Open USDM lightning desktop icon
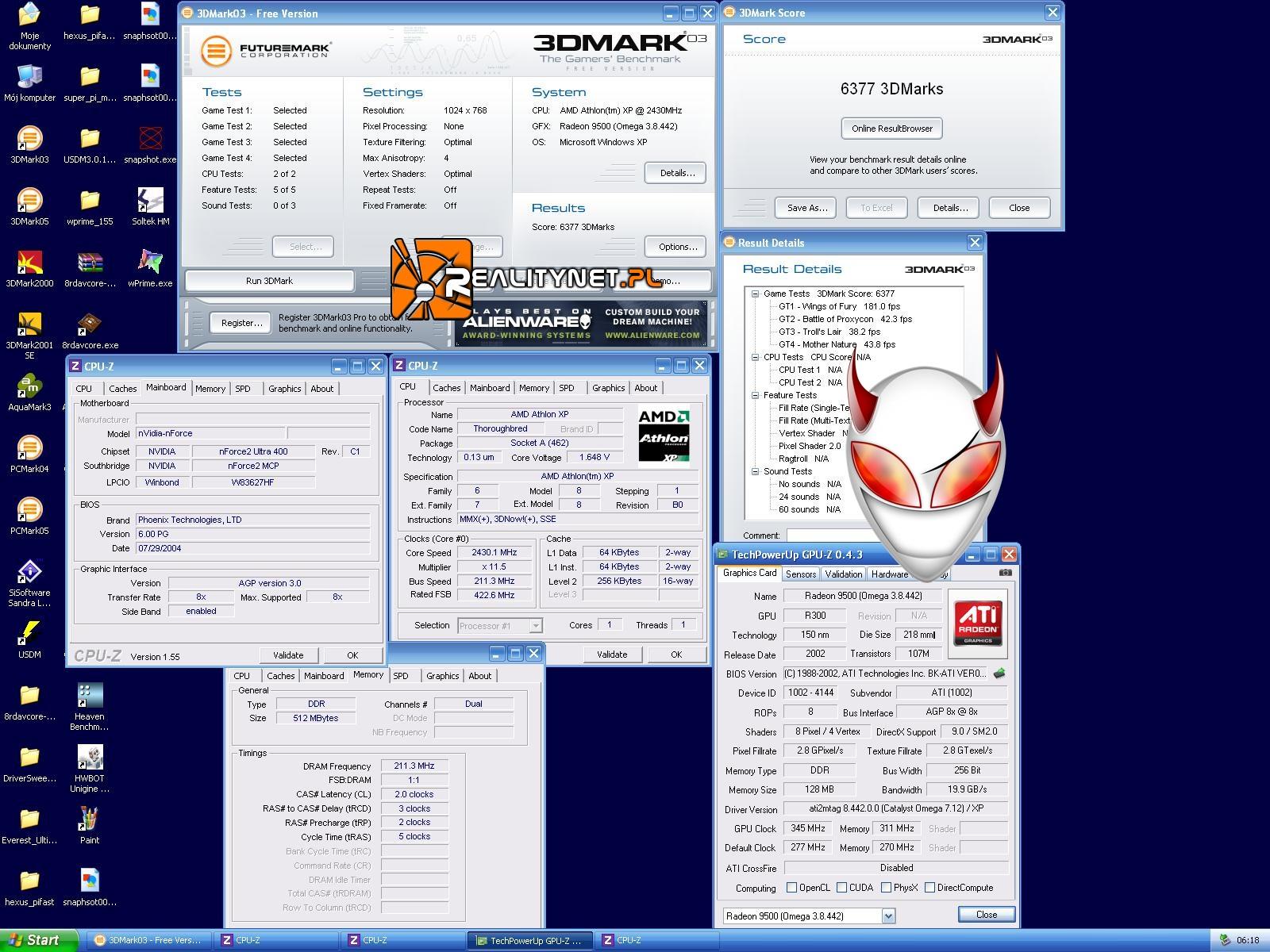Image resolution: width=1270 pixels, height=952 pixels. 29,640
